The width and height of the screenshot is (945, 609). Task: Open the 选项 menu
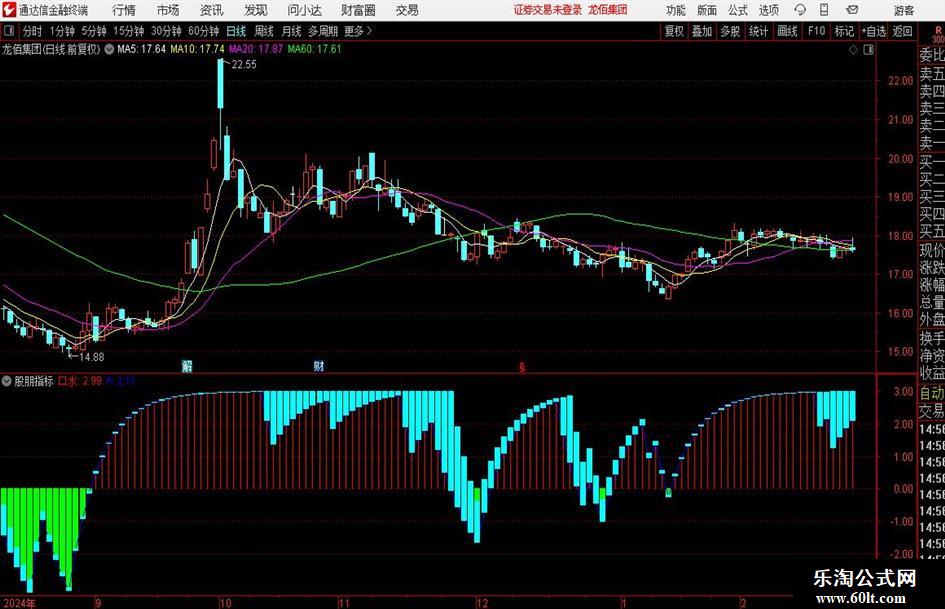pyautogui.click(x=768, y=10)
